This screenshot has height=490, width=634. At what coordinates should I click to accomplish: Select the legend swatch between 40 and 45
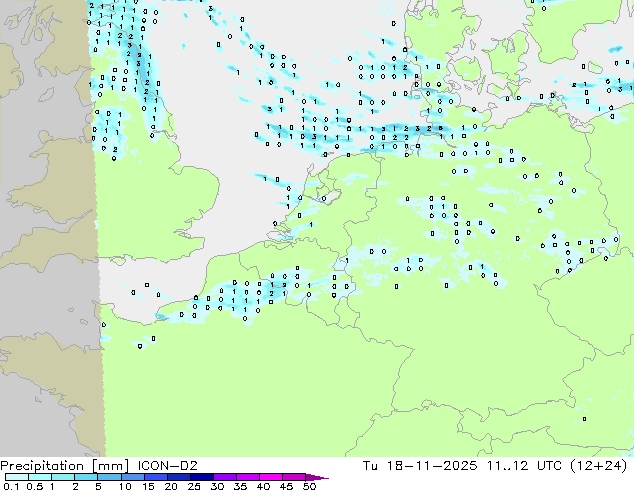(x=271, y=477)
